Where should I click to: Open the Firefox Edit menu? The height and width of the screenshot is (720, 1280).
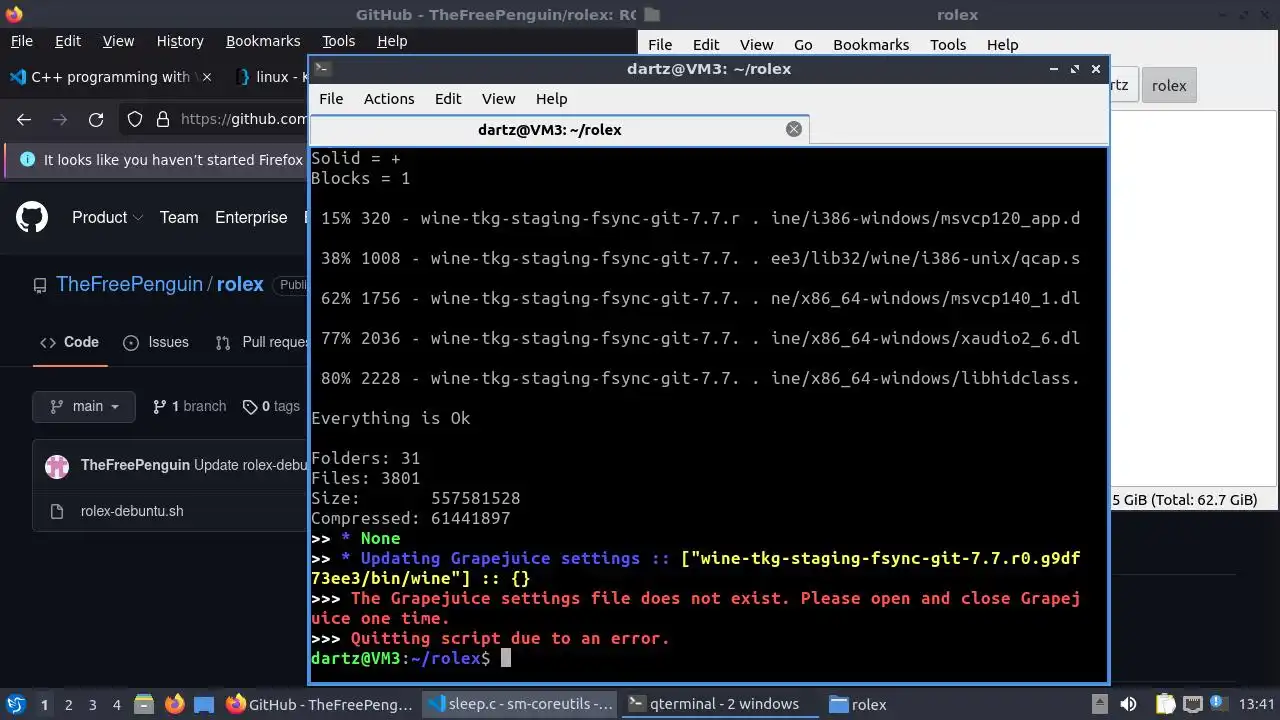click(x=68, y=41)
